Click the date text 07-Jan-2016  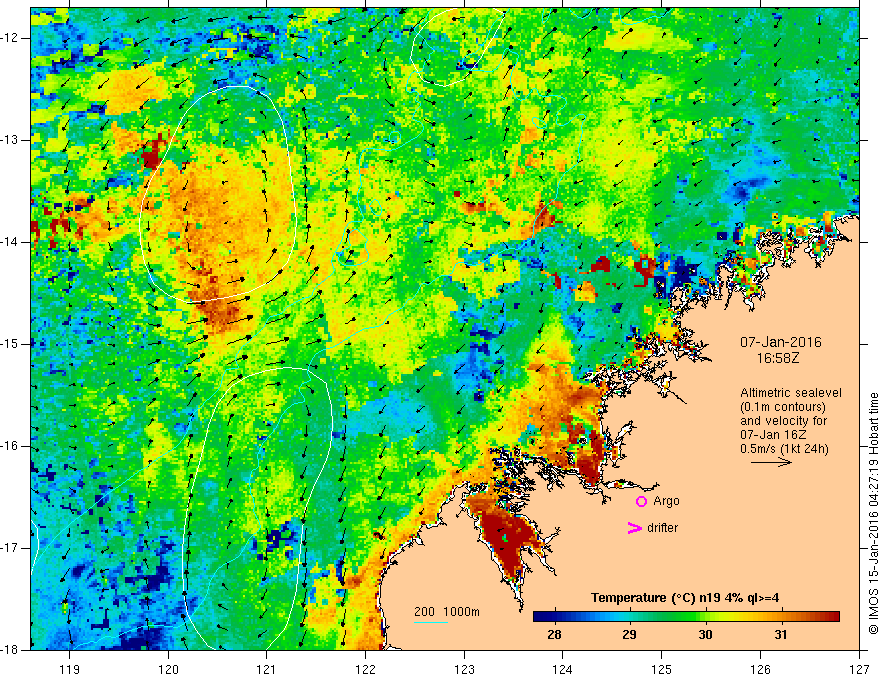point(781,342)
